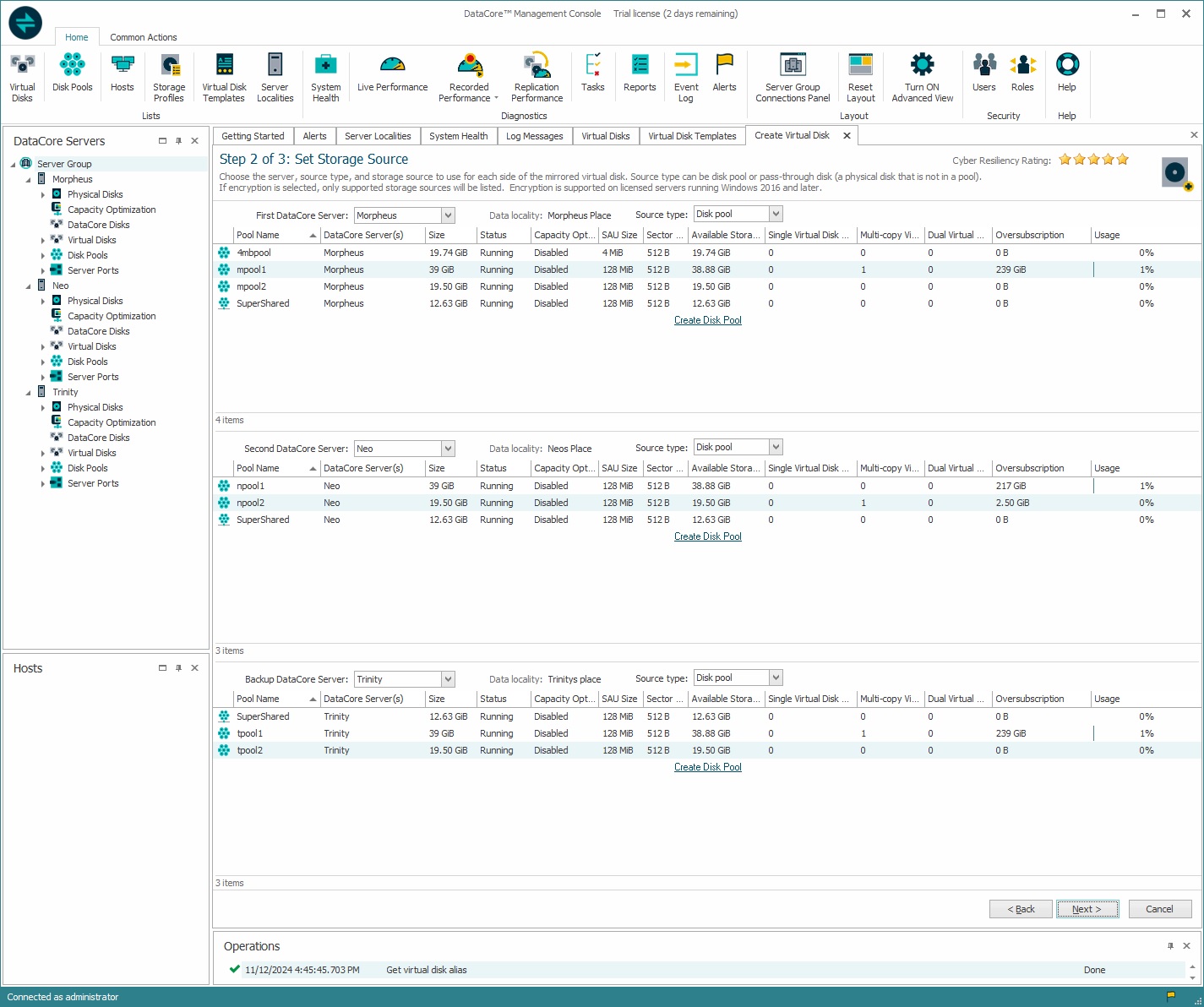The width and height of the screenshot is (1204, 1007).
Task: Select the mpool2 row in Morpheus pools
Action: pos(251,286)
